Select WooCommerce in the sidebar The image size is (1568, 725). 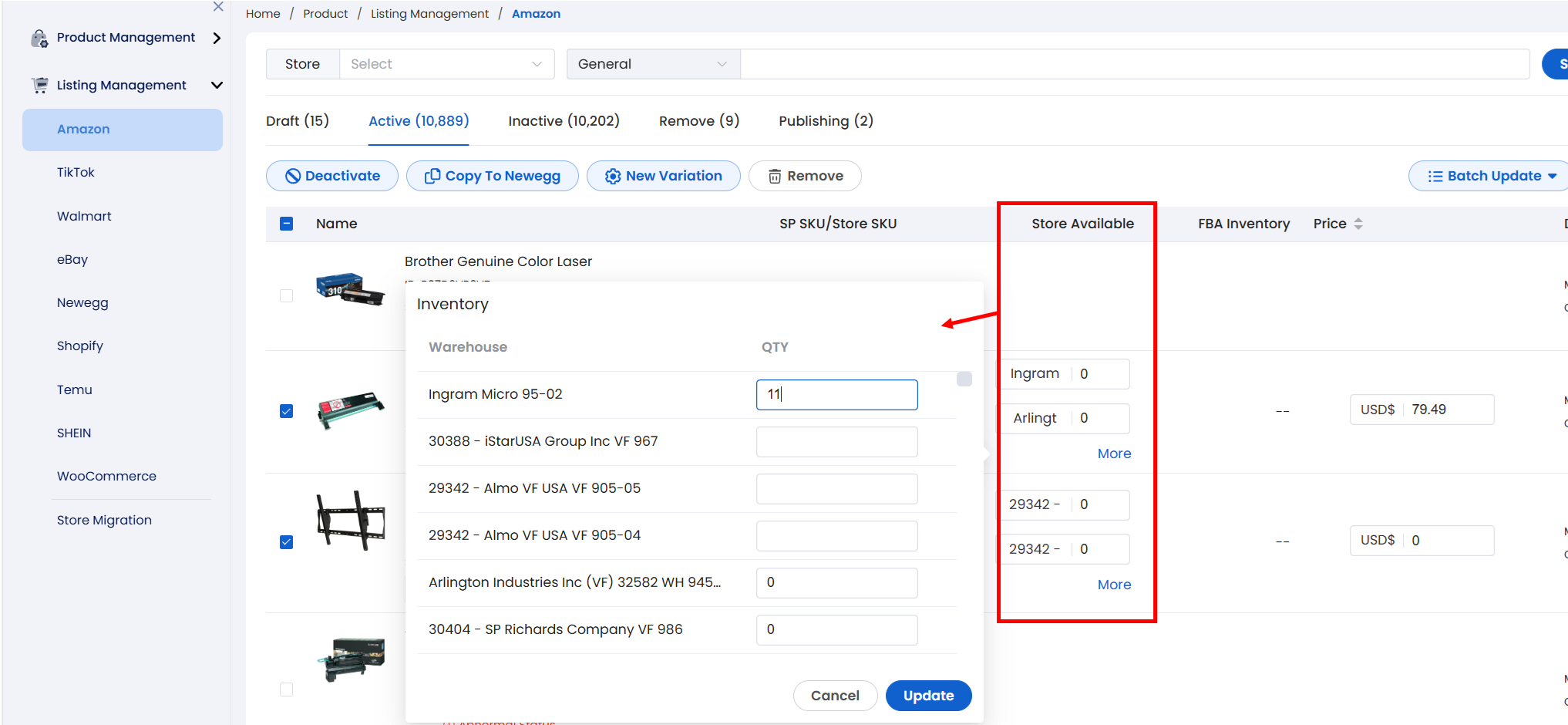106,477
